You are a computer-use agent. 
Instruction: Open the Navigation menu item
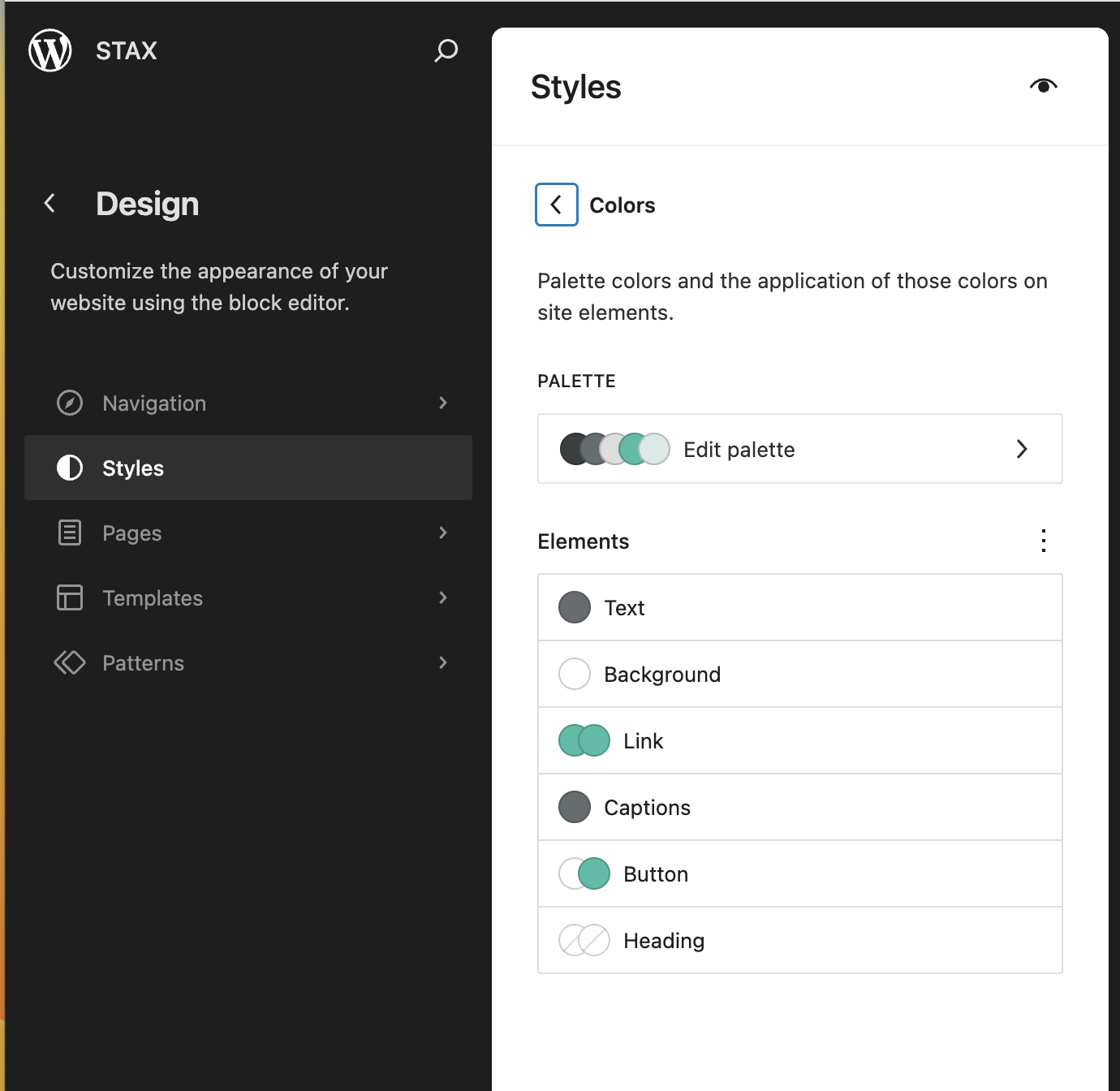click(248, 403)
